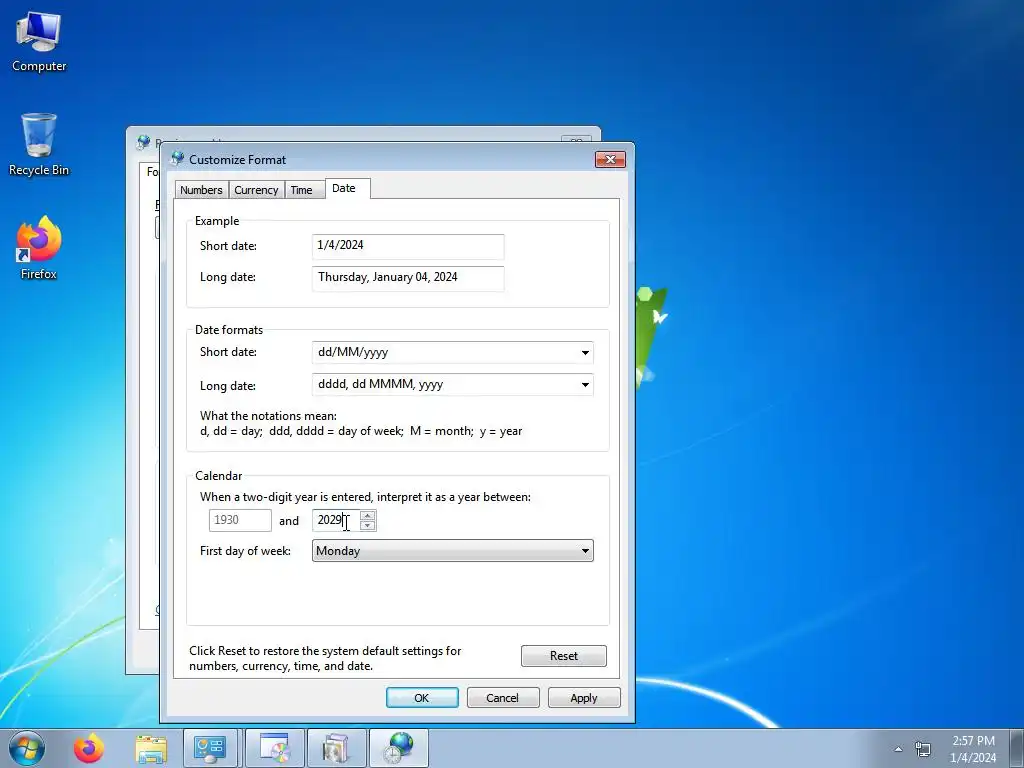Click the Customize Format title bar globe icon

pos(178,159)
